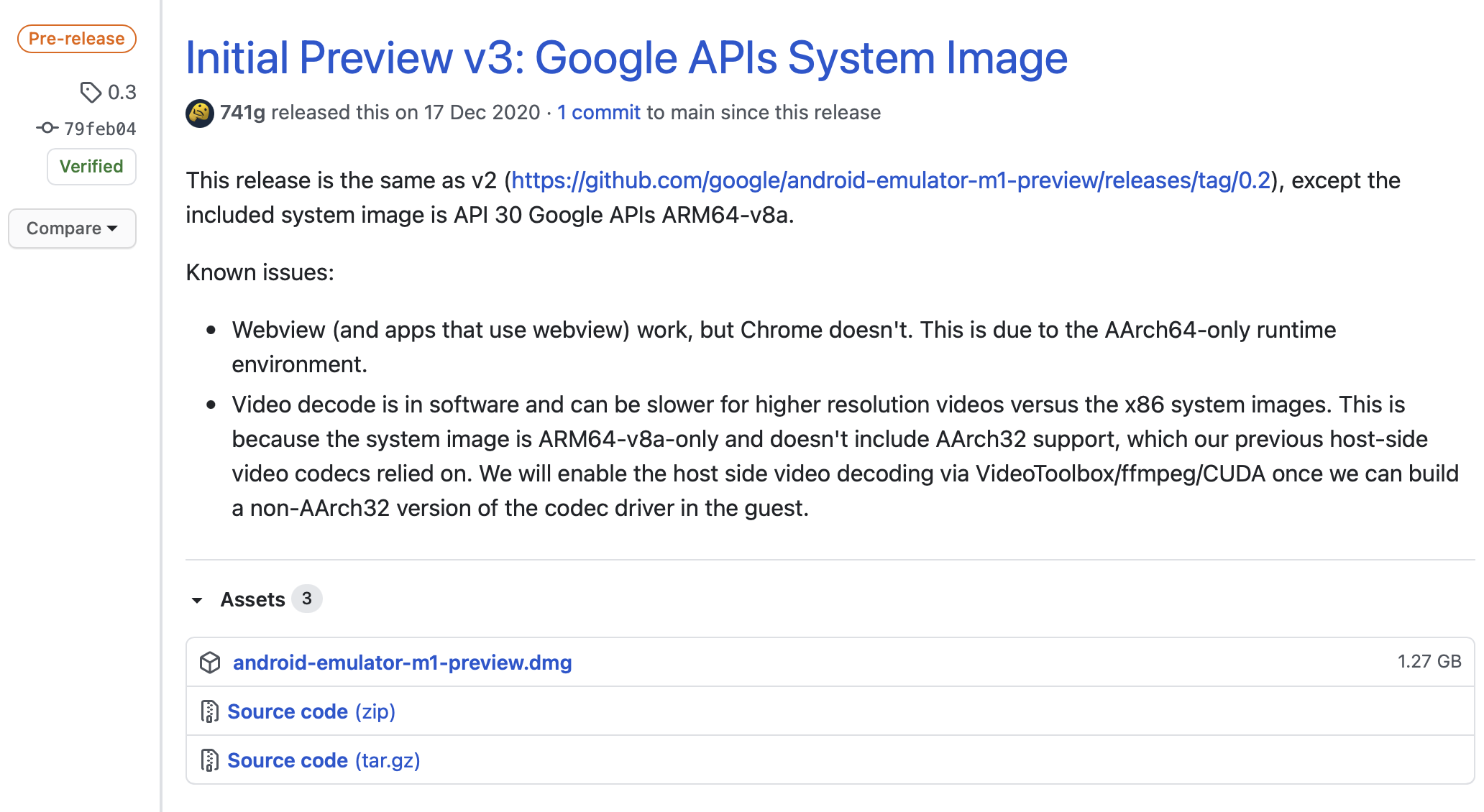Download Source code (tar.gz)
This screenshot has height=812, width=1484.
click(323, 760)
